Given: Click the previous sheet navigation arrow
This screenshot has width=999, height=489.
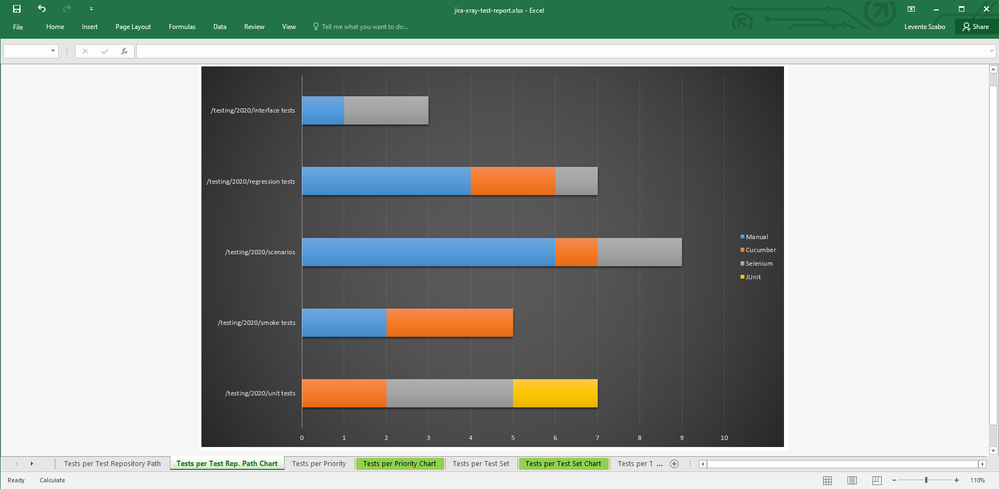Looking at the screenshot, I should (17, 464).
